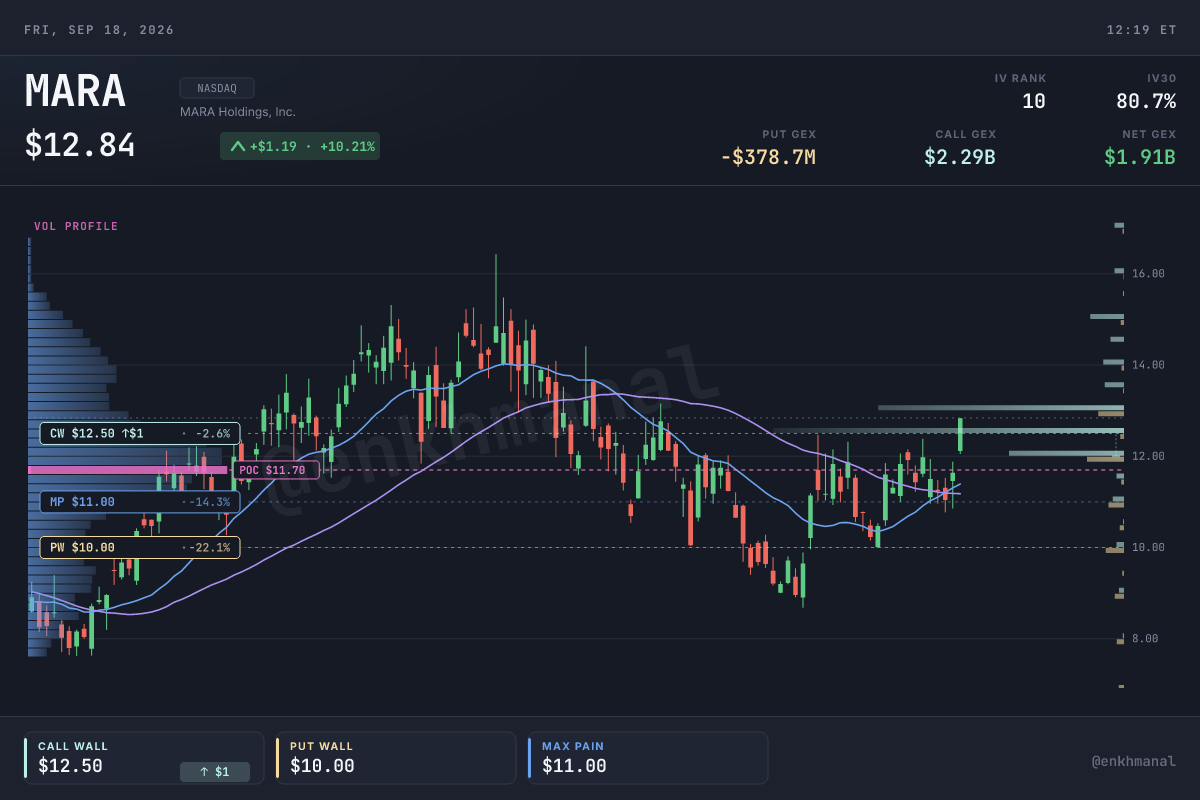Viewport: 1200px width, 800px height.
Task: Click the green up-caret in change badge
Action: coord(237,146)
